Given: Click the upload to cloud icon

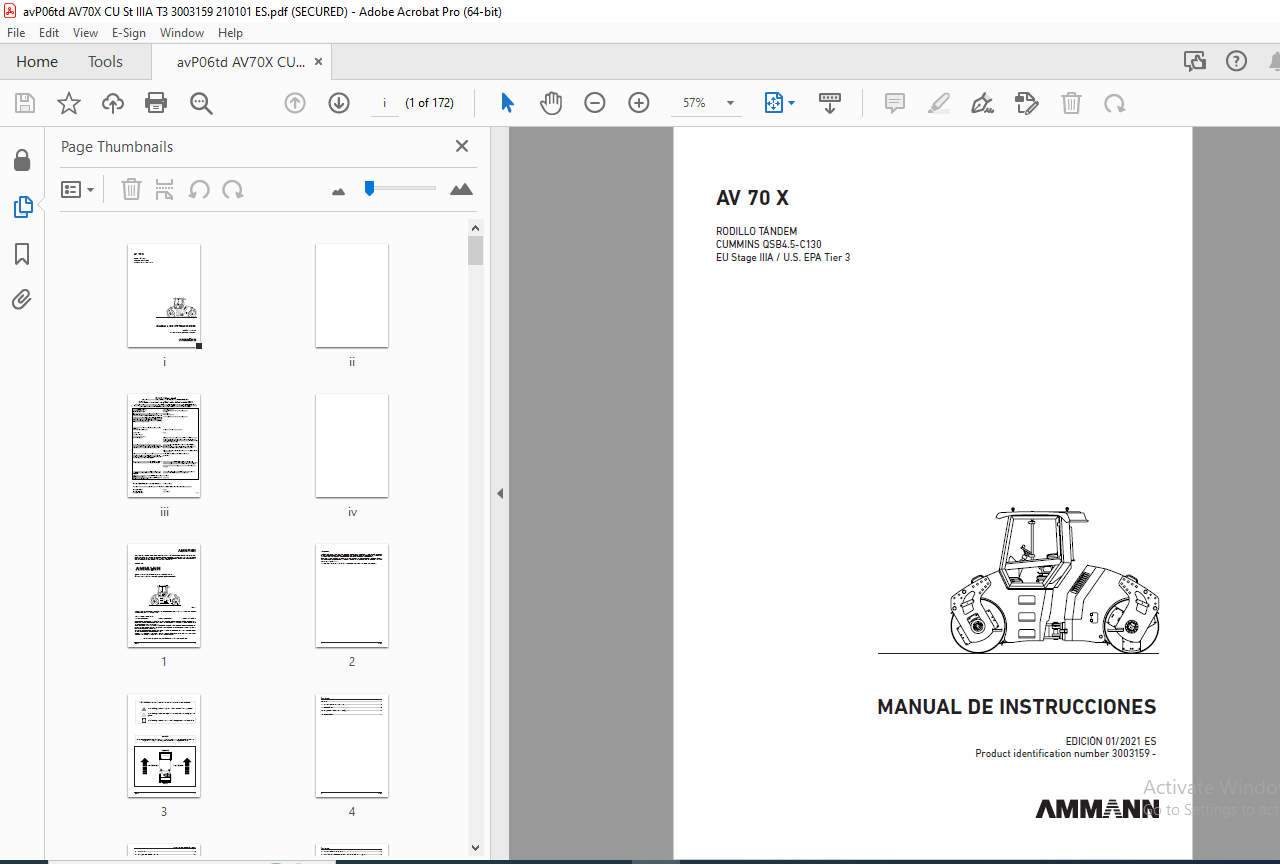Looking at the screenshot, I should 113,103.
